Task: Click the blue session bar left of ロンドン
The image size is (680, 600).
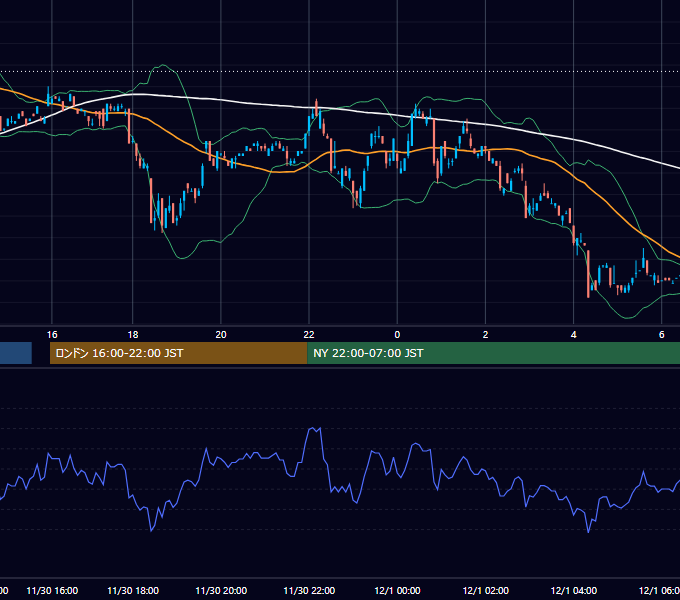Action: pos(16,353)
